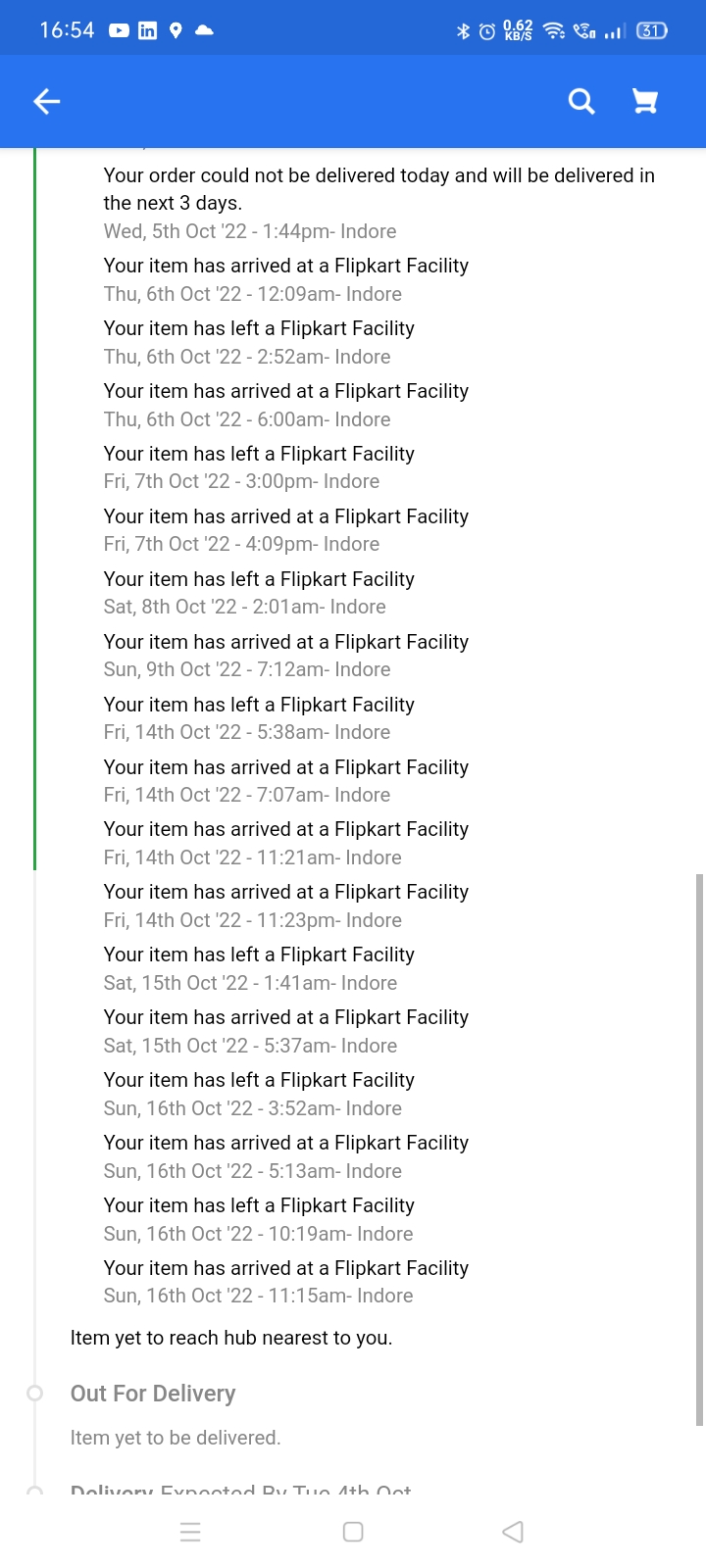
Task: Tap the Sun 16th Oct 11:15am entry
Action: tap(258, 1296)
